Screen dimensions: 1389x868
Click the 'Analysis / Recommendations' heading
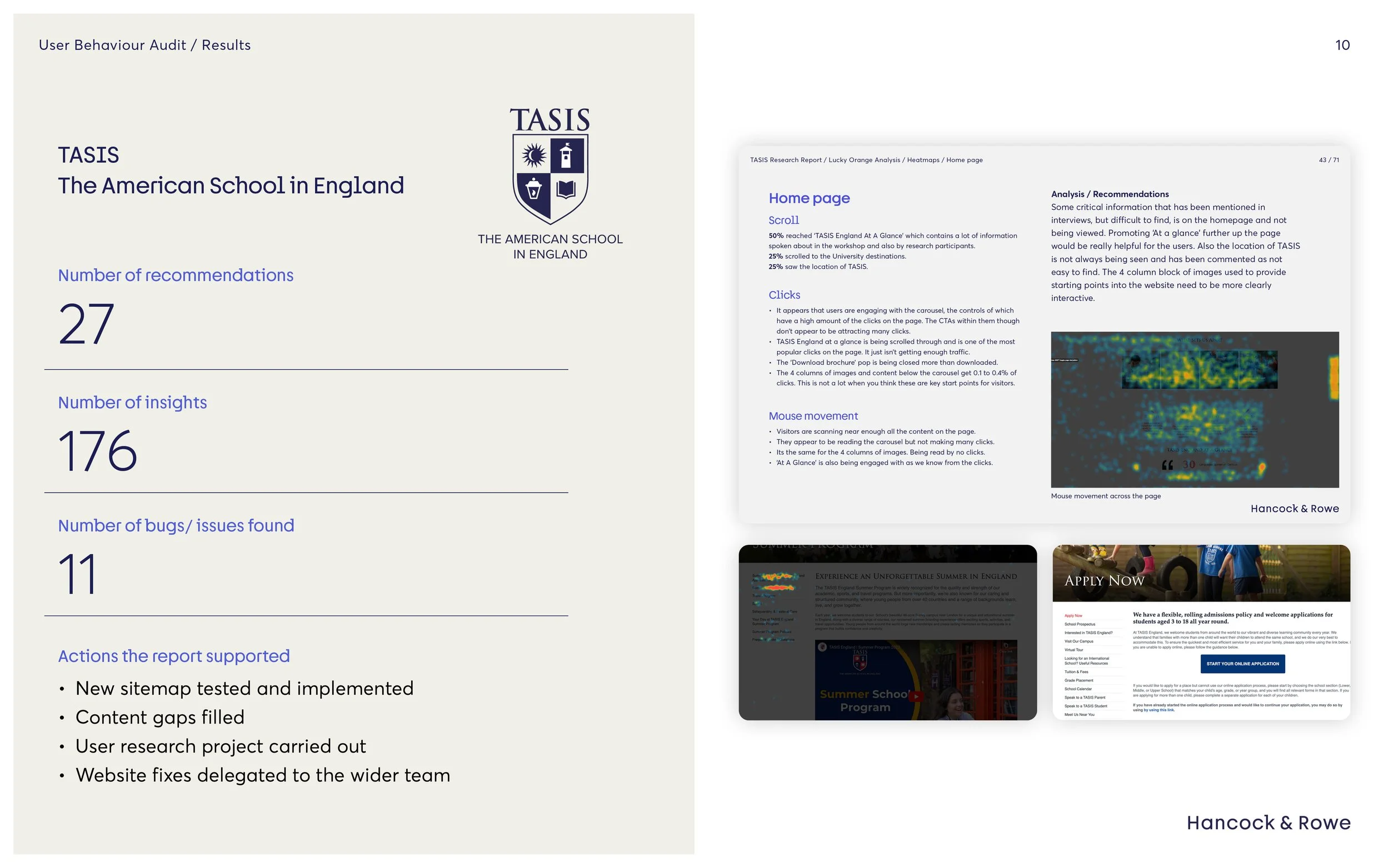(x=1110, y=194)
